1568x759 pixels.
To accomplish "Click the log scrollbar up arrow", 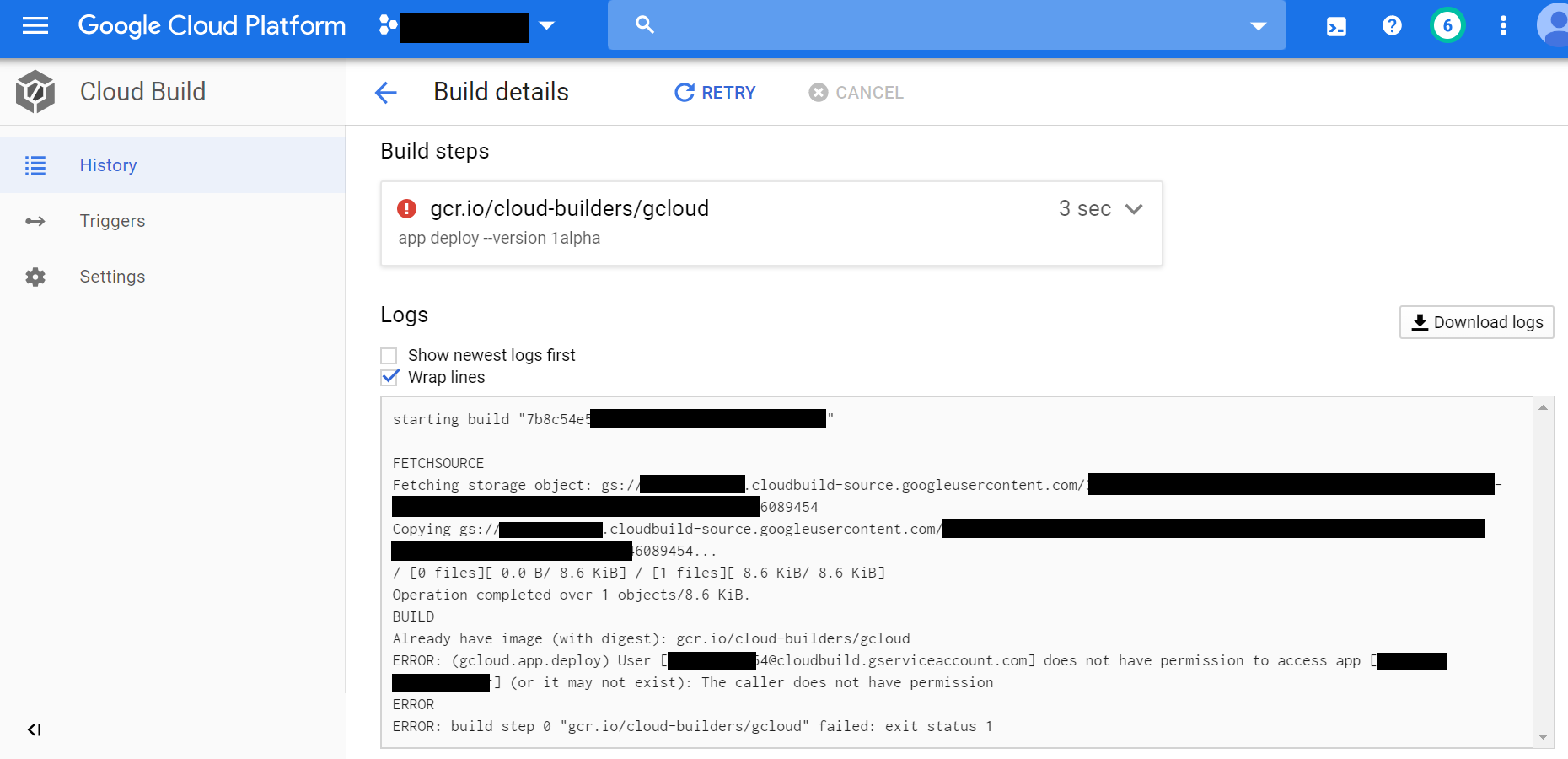I will 1543,408.
